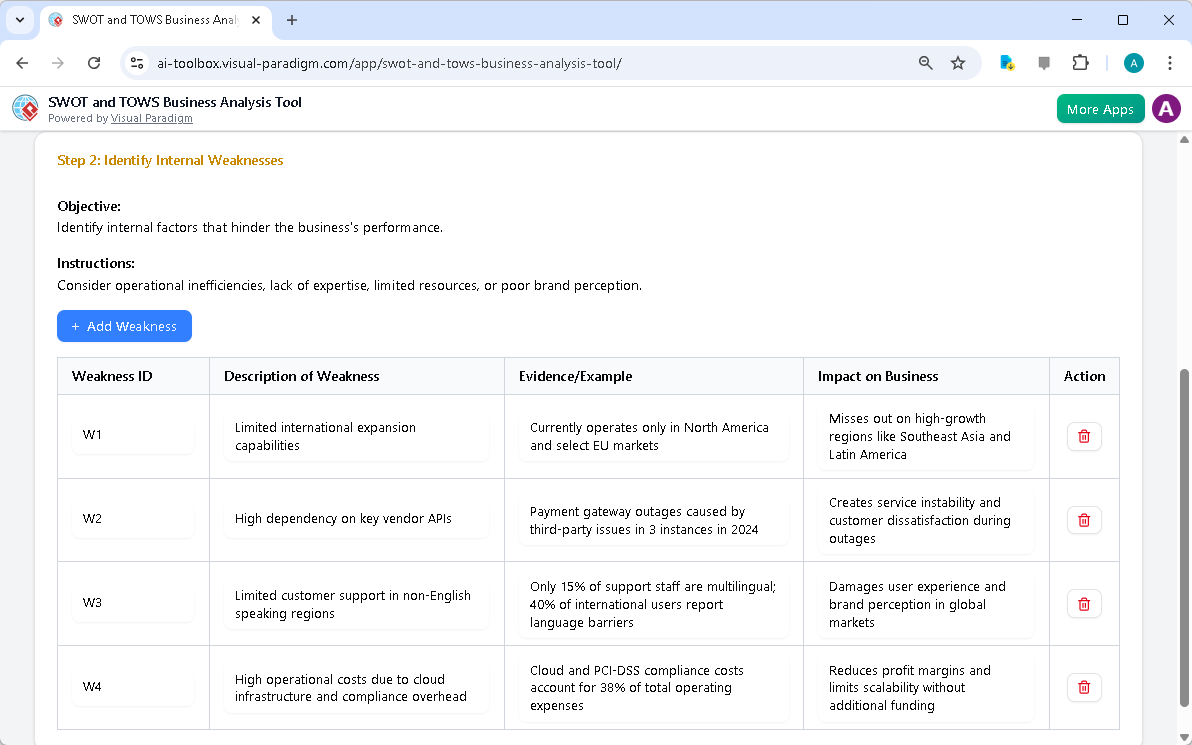Open the Chrome three-dot menu

(1170, 62)
